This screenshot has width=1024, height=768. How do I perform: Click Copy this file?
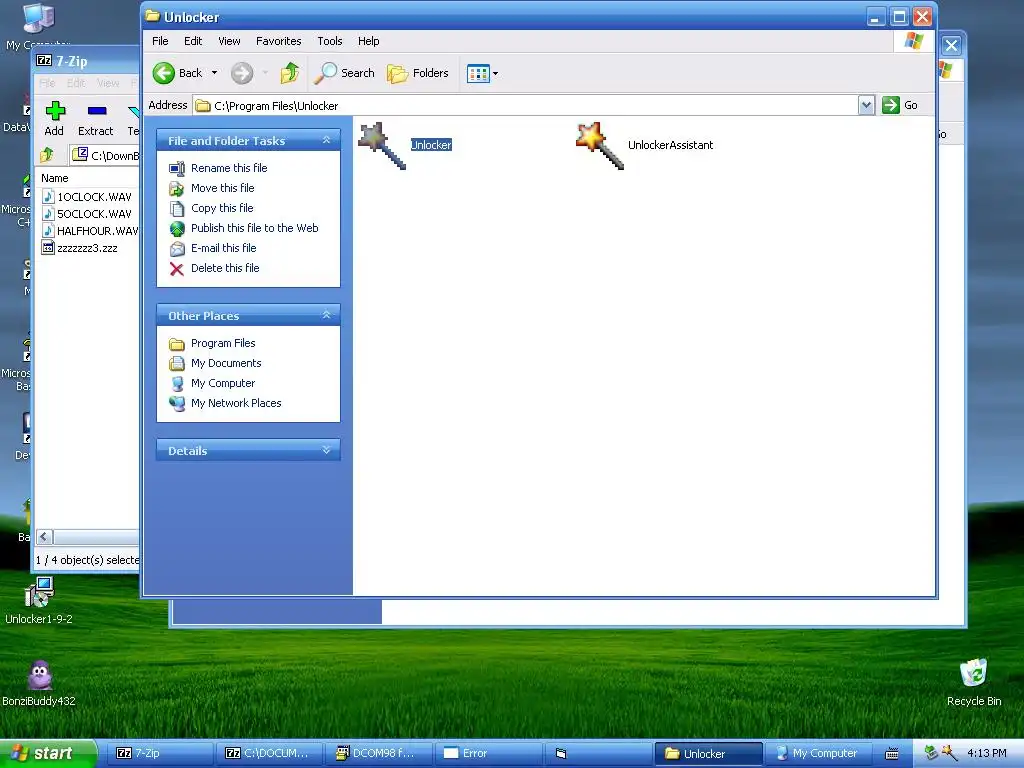pyautogui.click(x=222, y=208)
